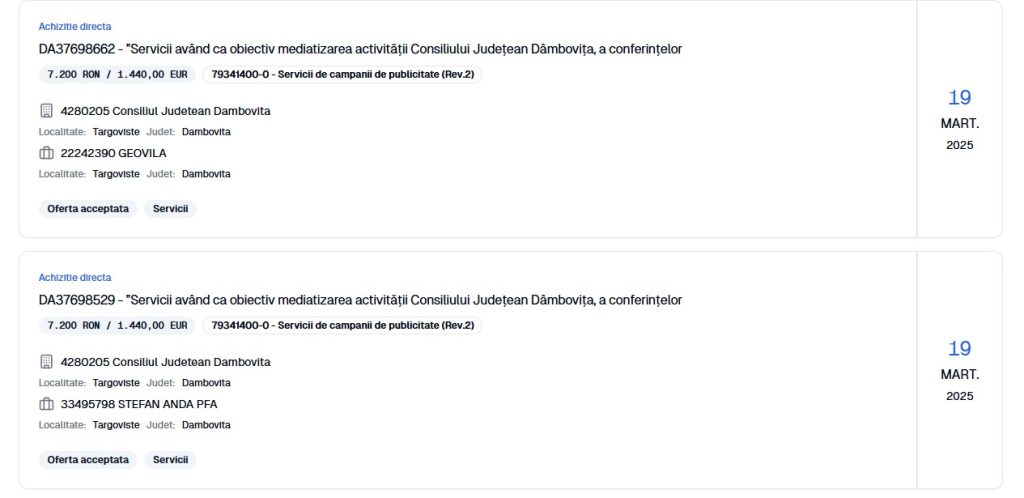Click the CPV code badge in the STEFAN ANDA card
The image size is (1024, 498).
(342, 325)
